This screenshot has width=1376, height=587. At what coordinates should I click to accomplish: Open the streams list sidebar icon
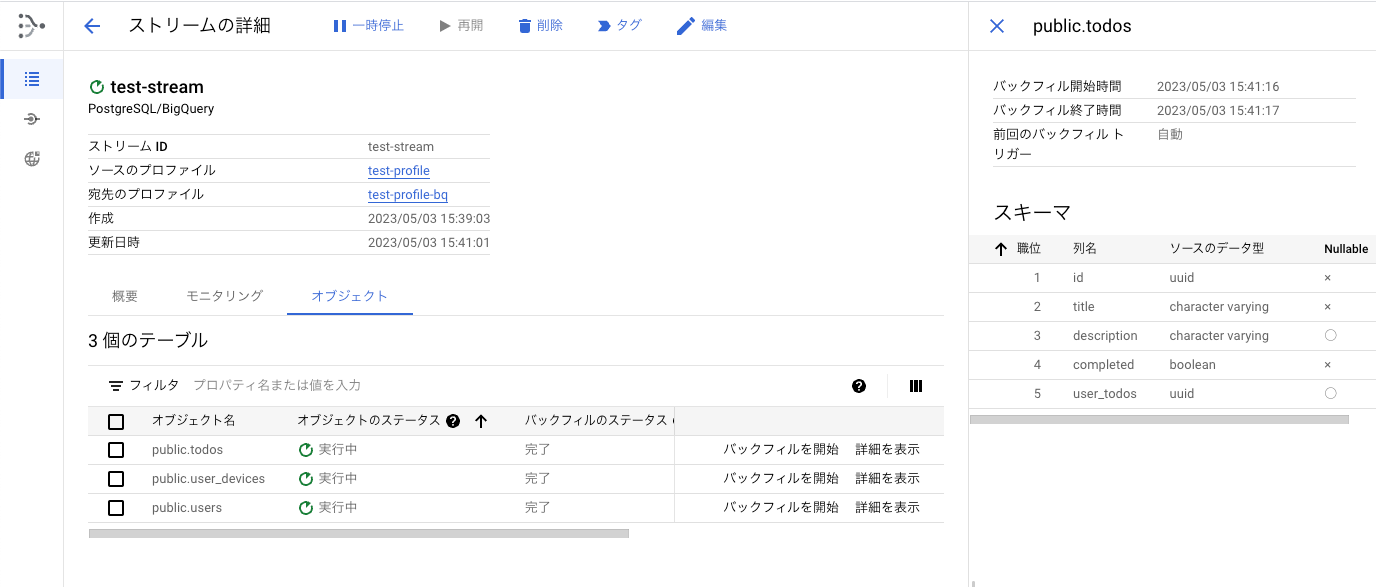[32, 79]
